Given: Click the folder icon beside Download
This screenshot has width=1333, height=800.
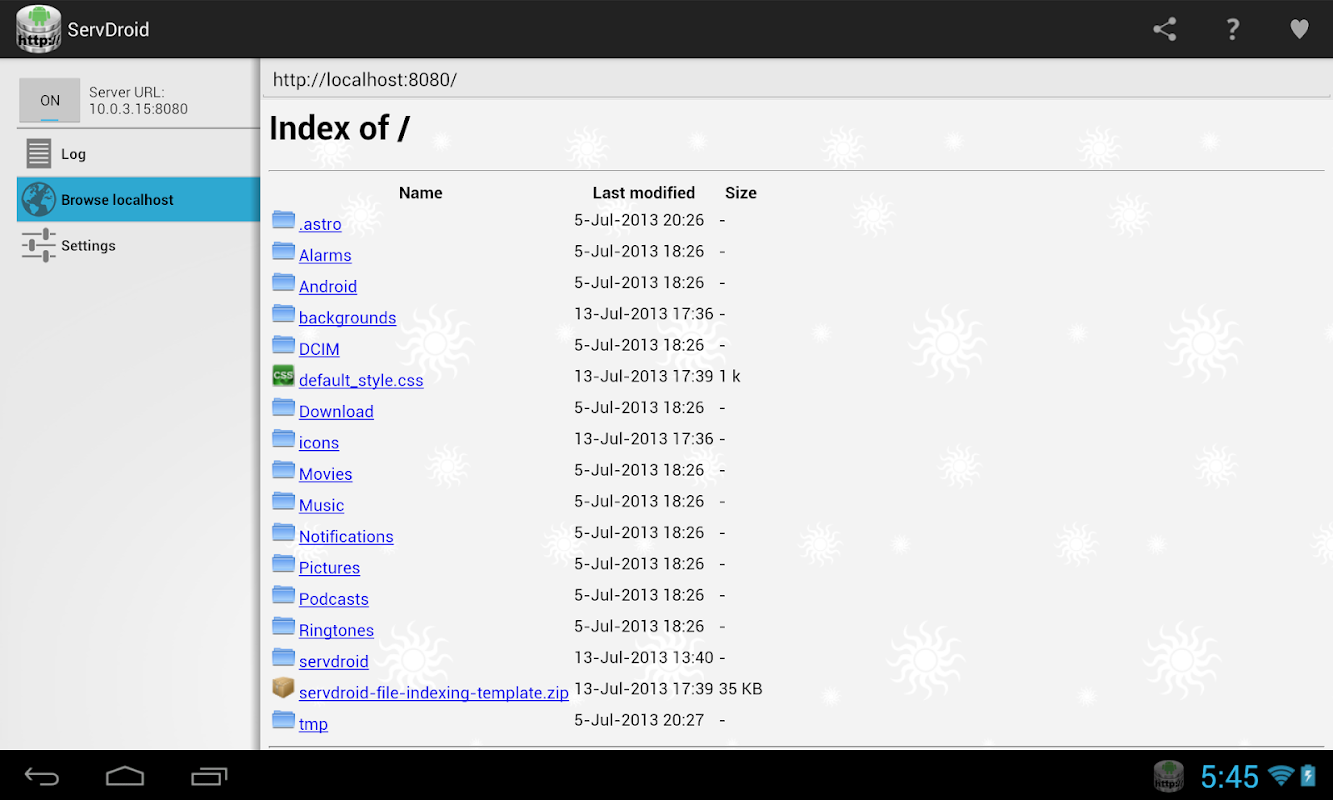Looking at the screenshot, I should tap(284, 407).
